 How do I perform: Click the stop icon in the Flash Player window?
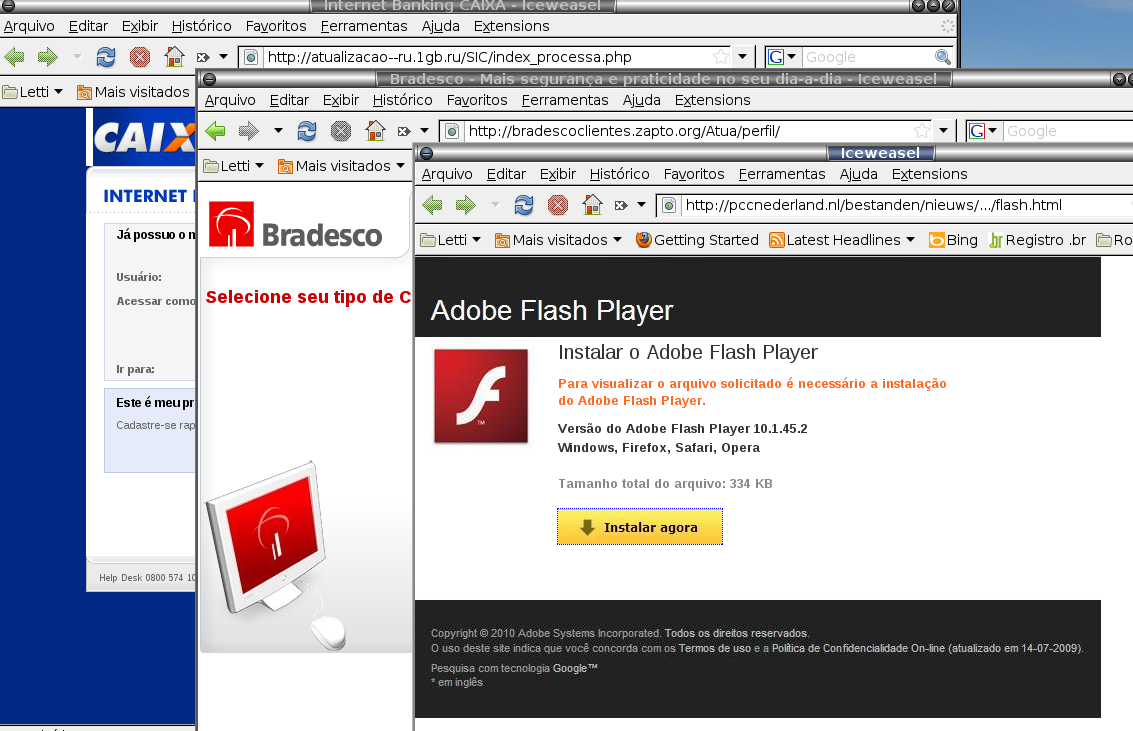[x=558, y=205]
